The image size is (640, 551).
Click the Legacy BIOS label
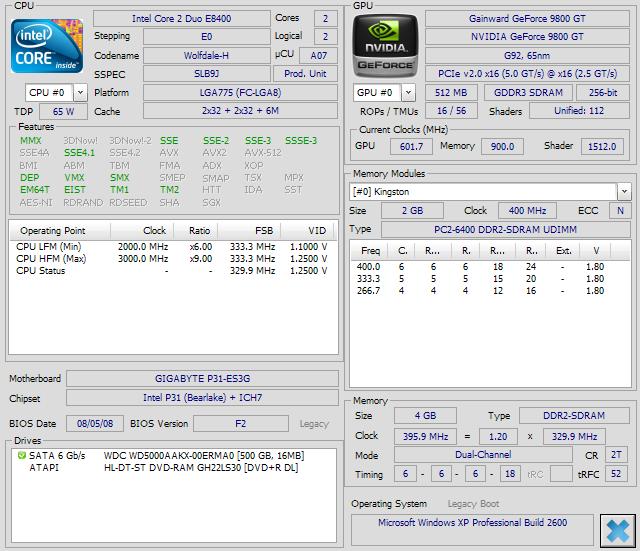(314, 424)
